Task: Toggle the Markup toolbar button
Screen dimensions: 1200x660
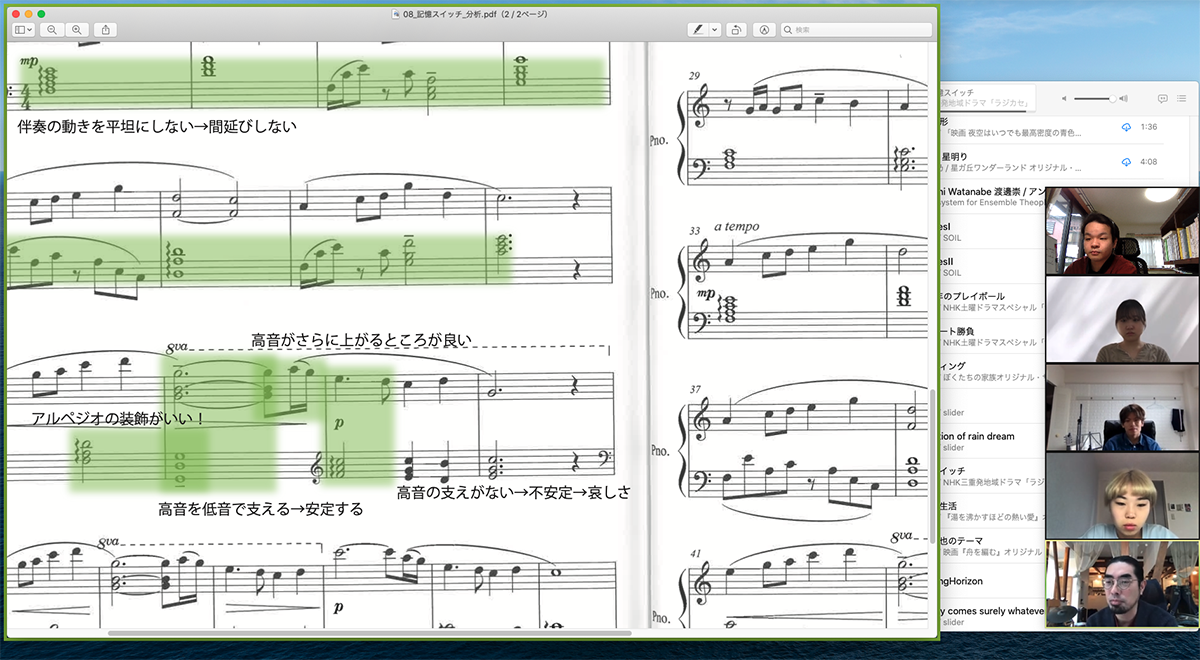Action: tap(765, 30)
